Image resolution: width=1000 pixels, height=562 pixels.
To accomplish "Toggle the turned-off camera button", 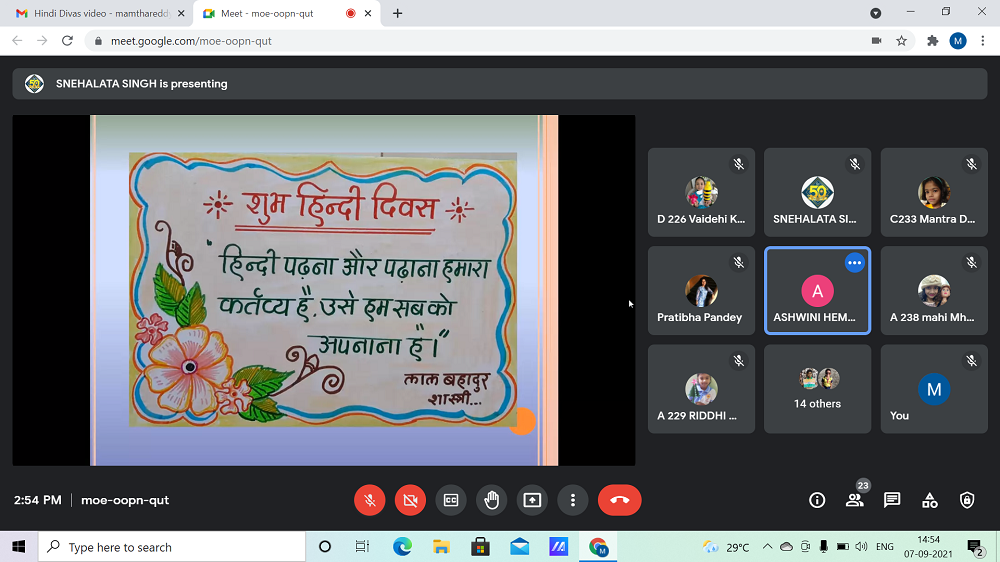I will 410,500.
